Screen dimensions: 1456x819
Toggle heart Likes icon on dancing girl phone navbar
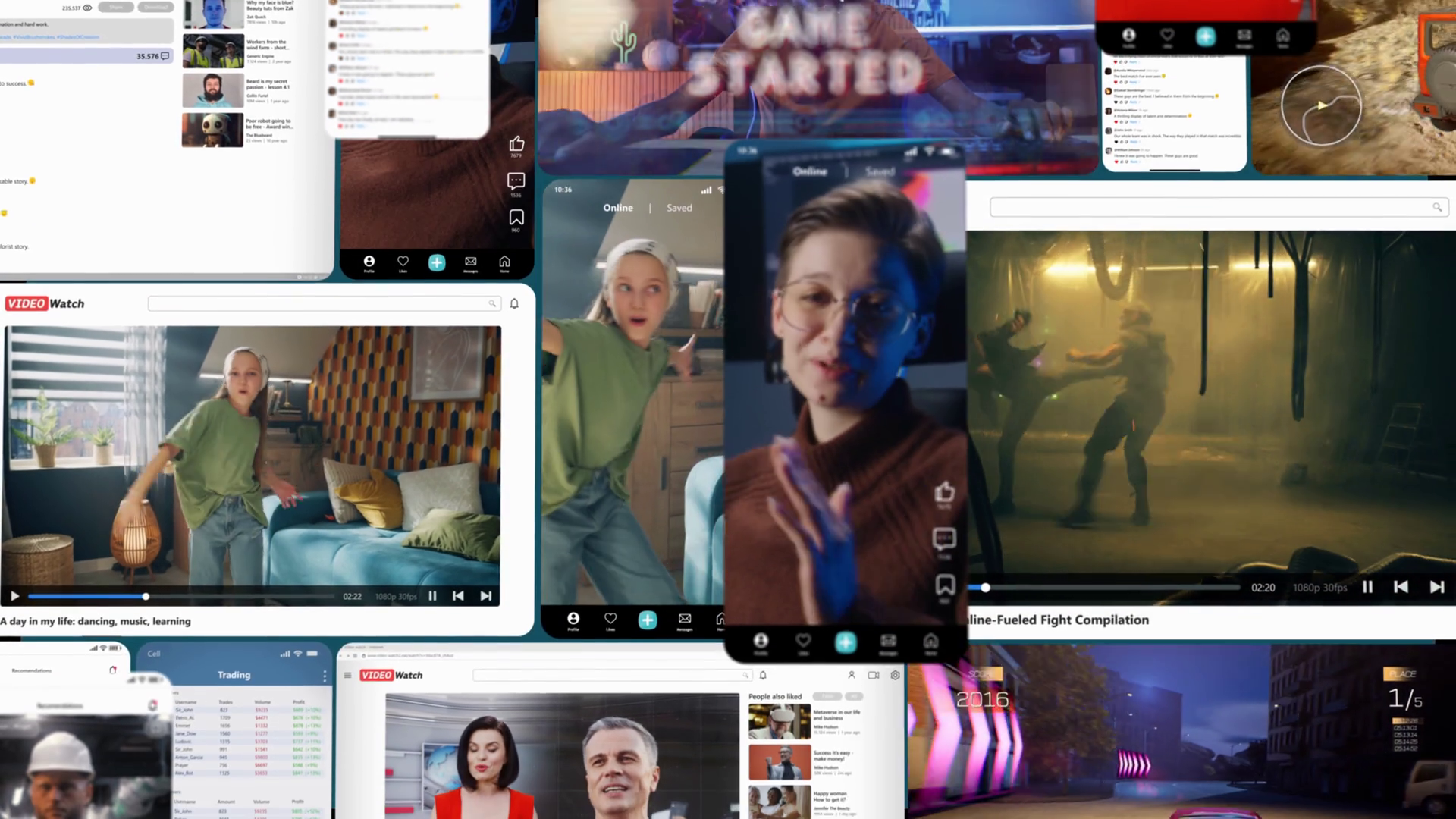coord(610,619)
